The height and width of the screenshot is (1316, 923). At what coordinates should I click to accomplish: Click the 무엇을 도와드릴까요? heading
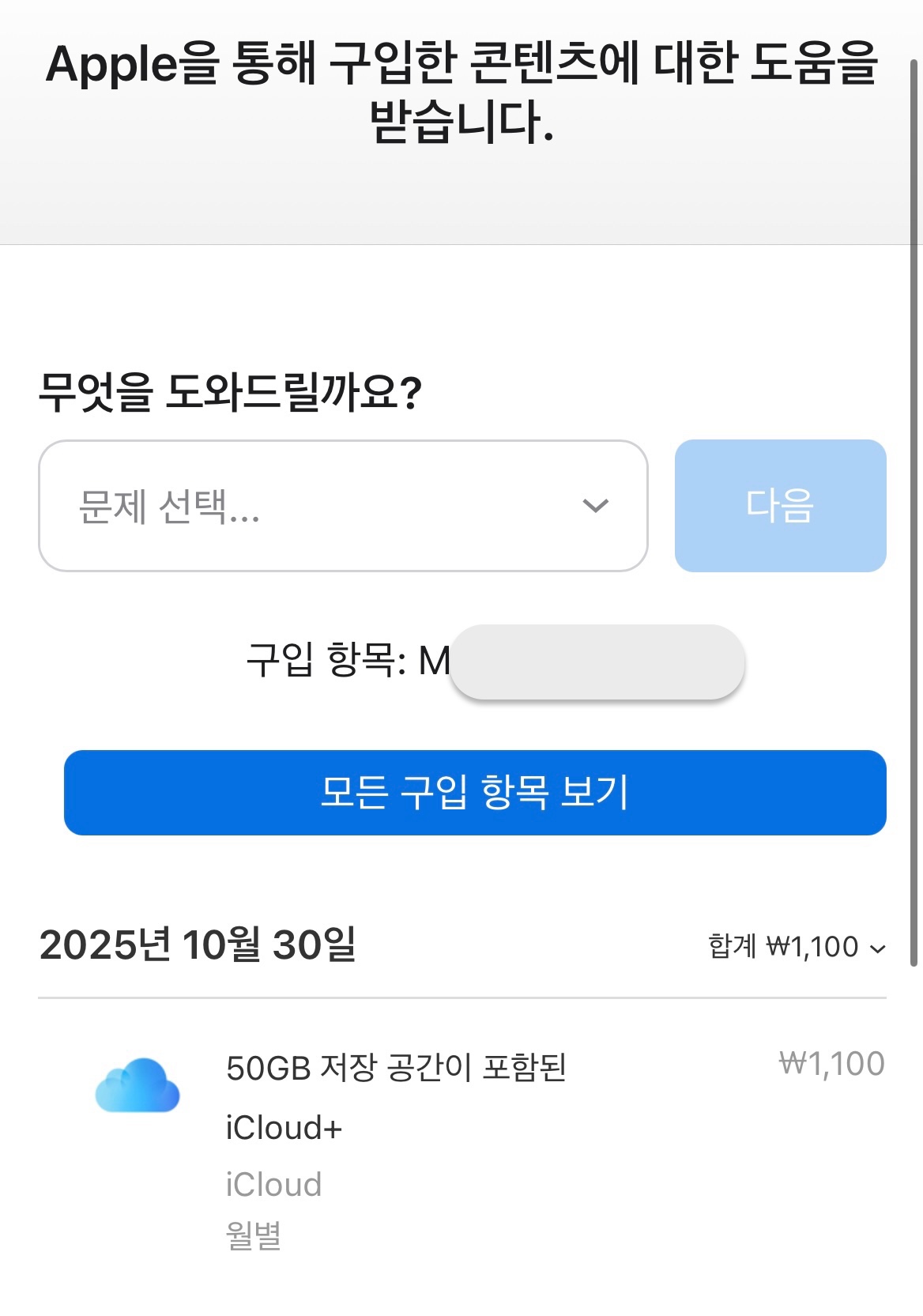230,392
